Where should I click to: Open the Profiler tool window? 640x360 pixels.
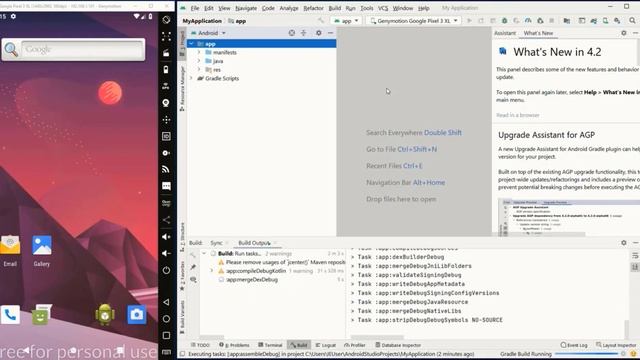pos(355,345)
